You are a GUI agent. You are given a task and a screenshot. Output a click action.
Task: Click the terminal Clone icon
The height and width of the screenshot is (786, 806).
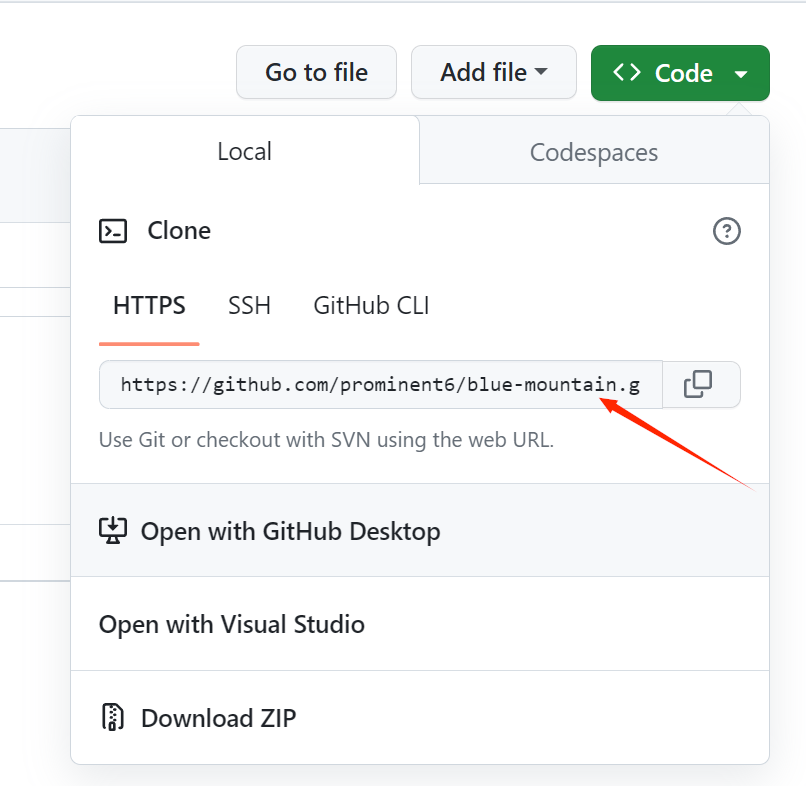click(x=113, y=231)
